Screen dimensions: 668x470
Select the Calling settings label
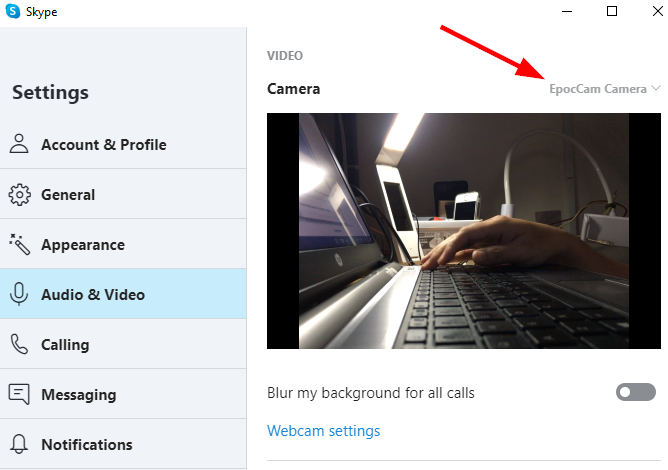(x=65, y=345)
